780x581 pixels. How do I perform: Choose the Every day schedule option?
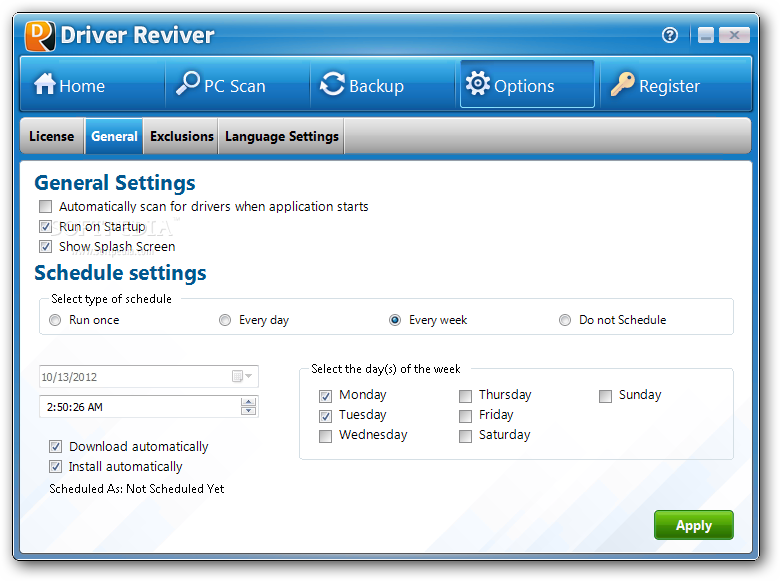[x=225, y=320]
